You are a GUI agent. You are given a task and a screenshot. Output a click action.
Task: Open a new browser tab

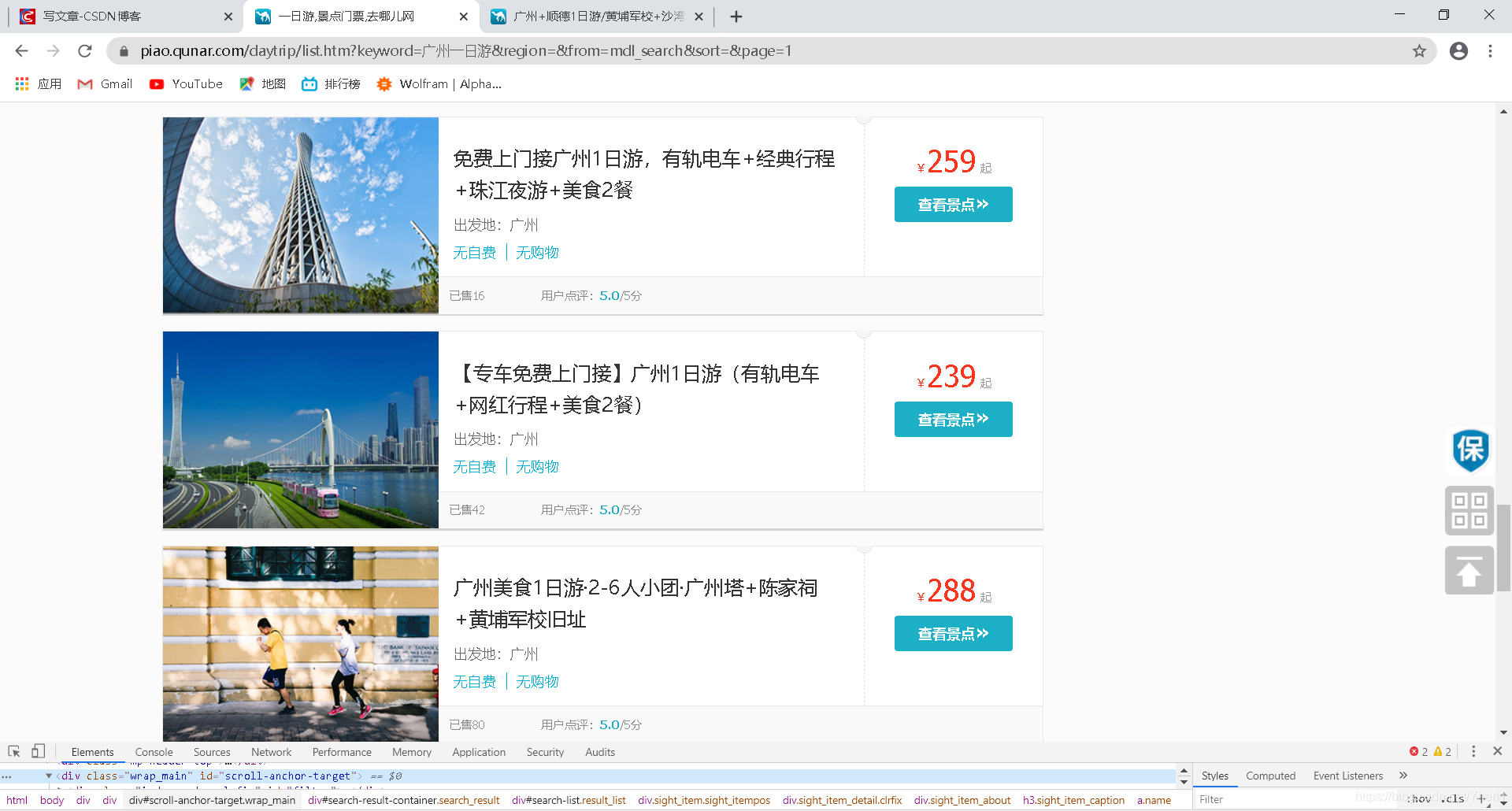736,17
